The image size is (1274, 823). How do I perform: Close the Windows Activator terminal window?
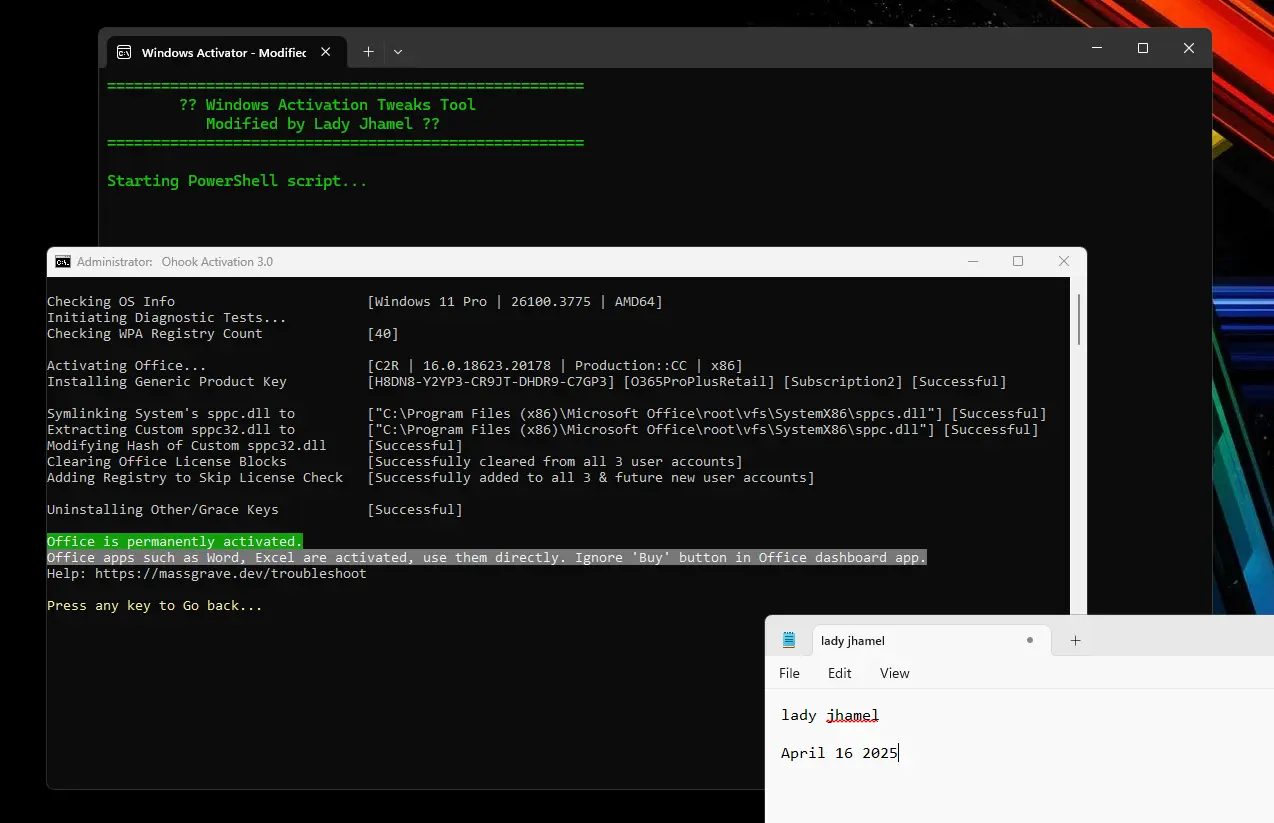1189,48
